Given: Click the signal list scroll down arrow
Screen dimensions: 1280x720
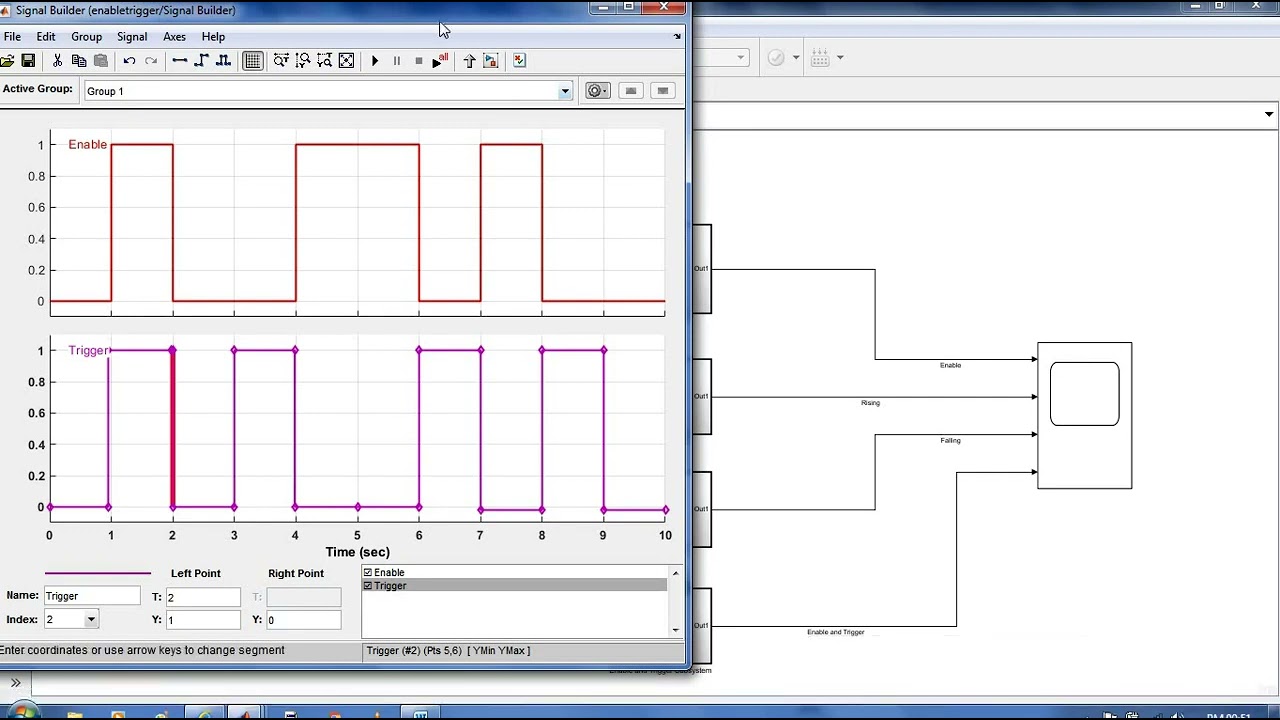Looking at the screenshot, I should (x=676, y=630).
